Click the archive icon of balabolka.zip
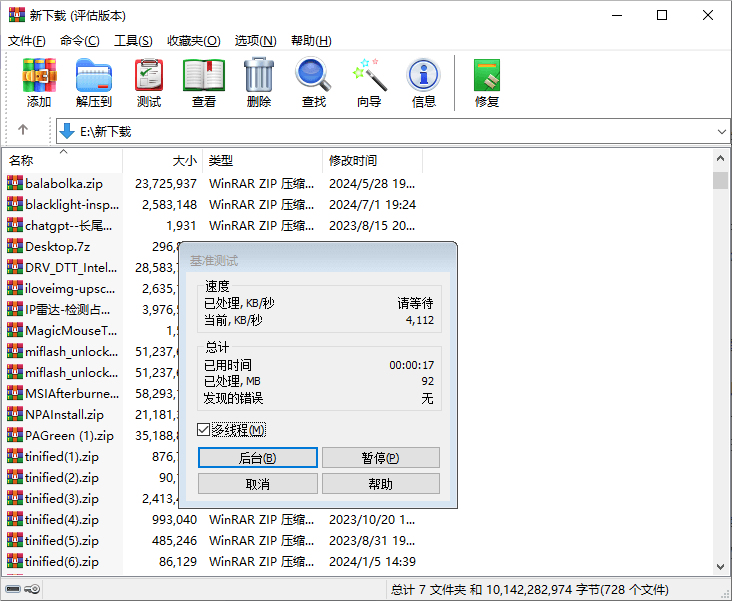 tap(15, 183)
